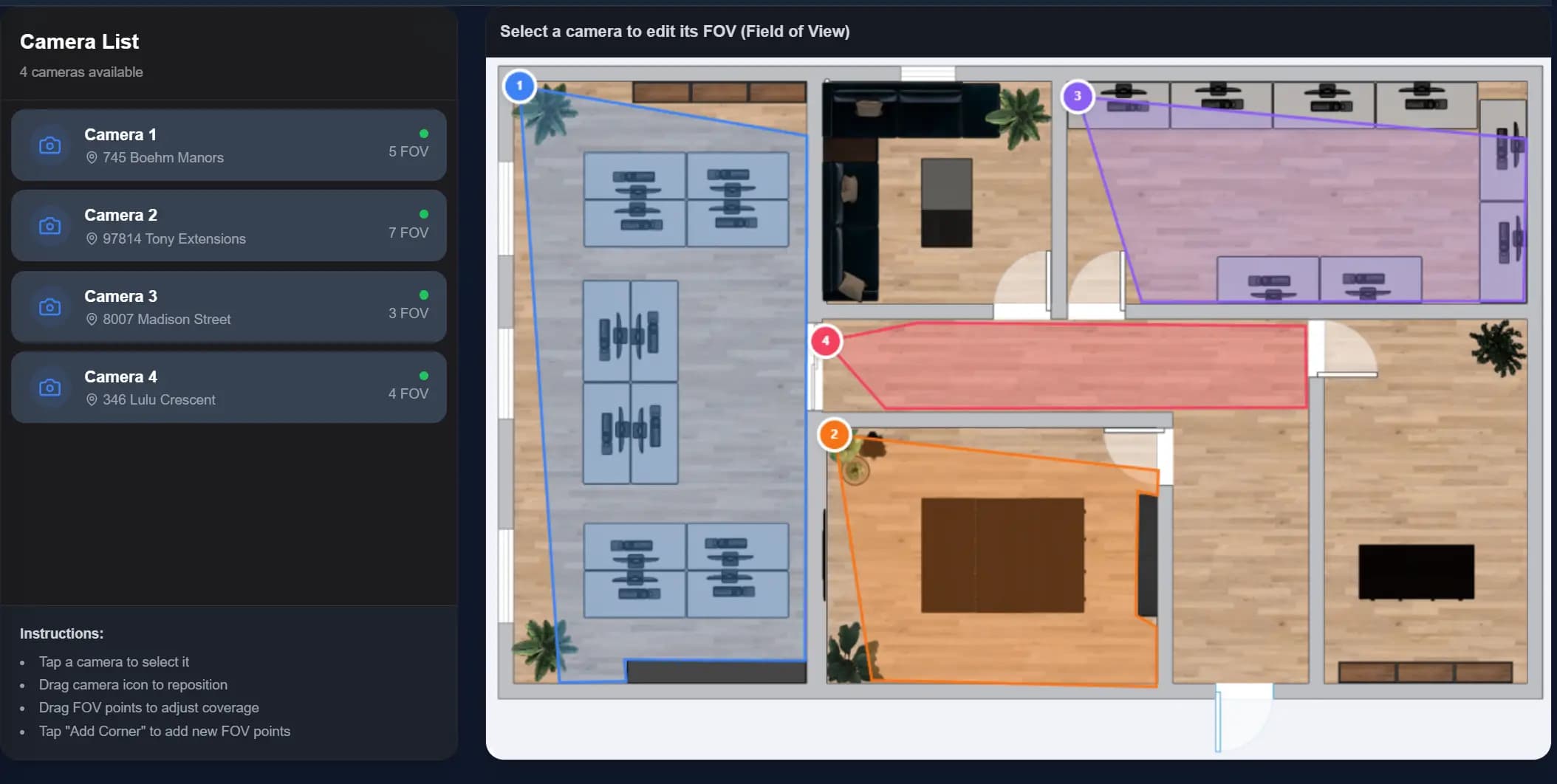Viewport: 1557px width, 784px height.
Task: Select the Camera 2 list entry
Action: [229, 225]
